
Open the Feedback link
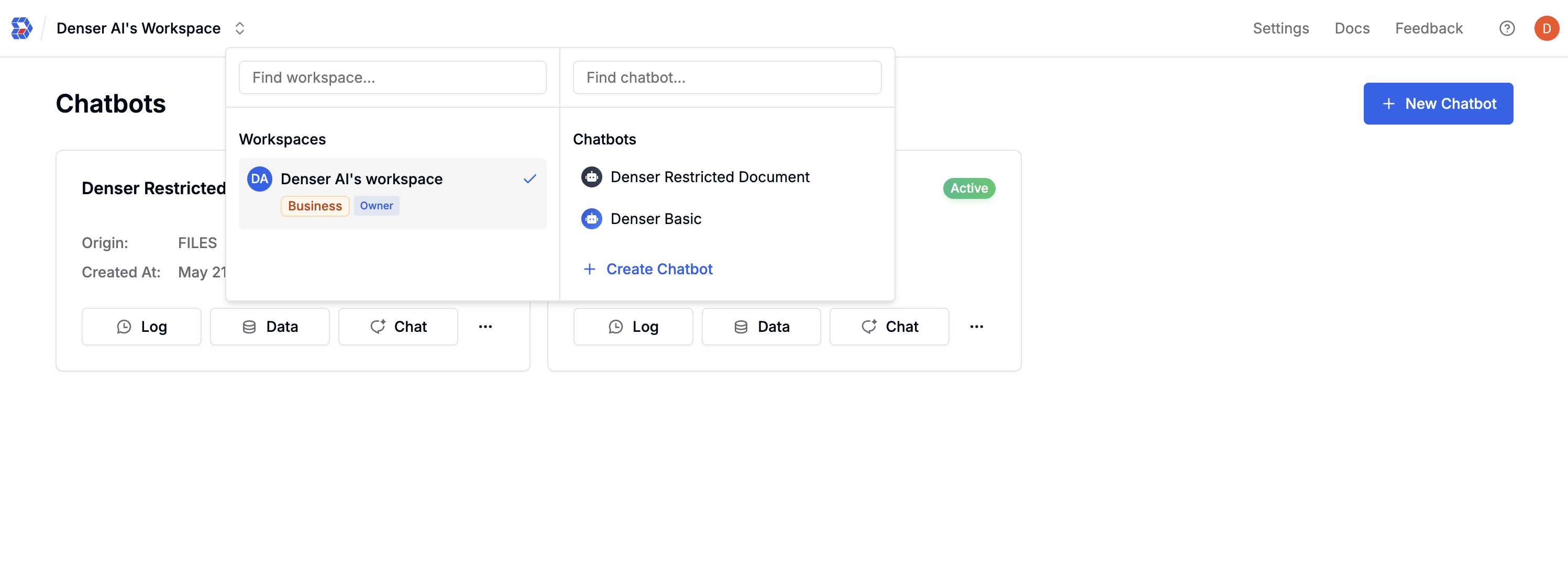tap(1428, 29)
